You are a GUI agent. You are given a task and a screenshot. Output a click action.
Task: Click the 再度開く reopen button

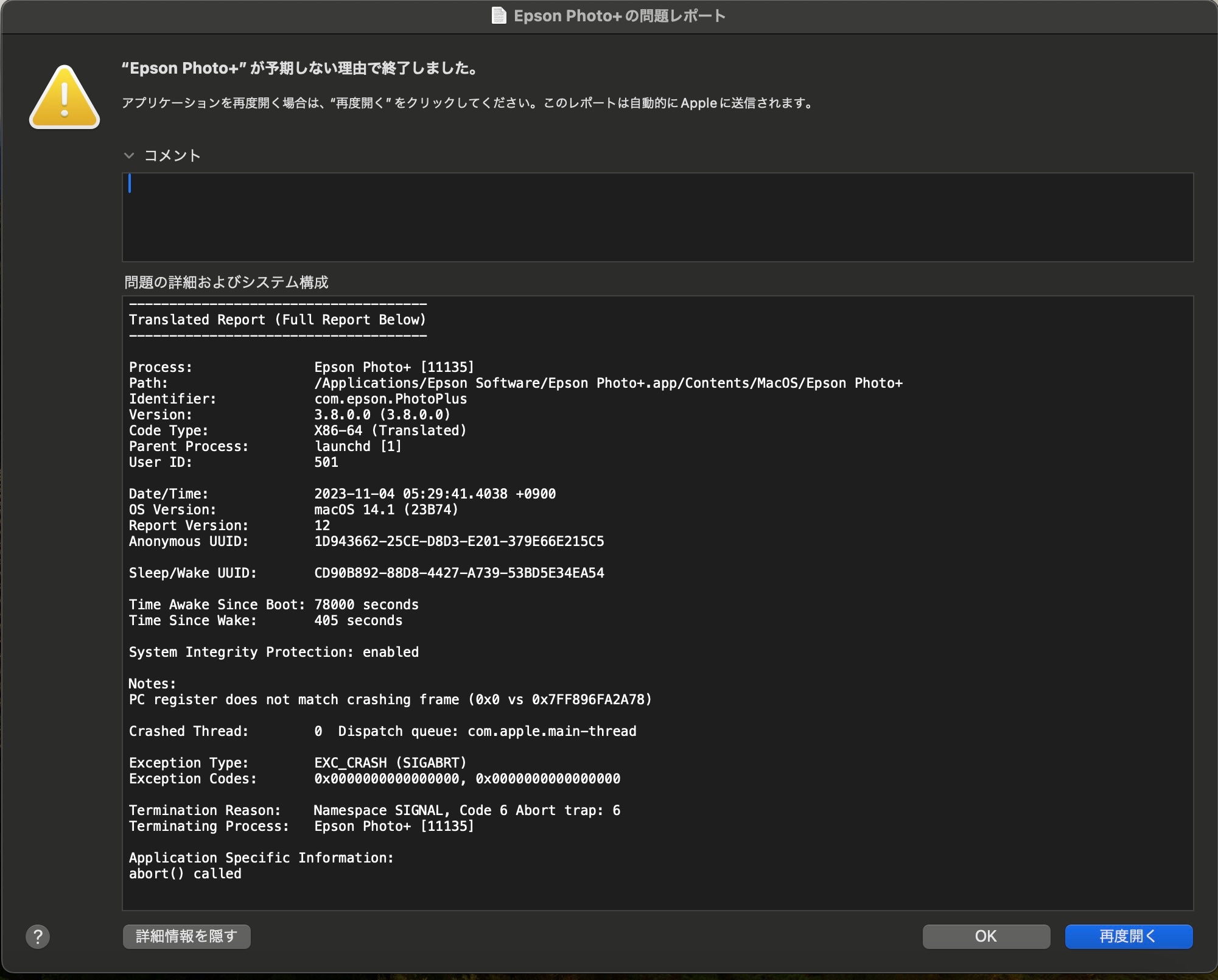point(1128,936)
